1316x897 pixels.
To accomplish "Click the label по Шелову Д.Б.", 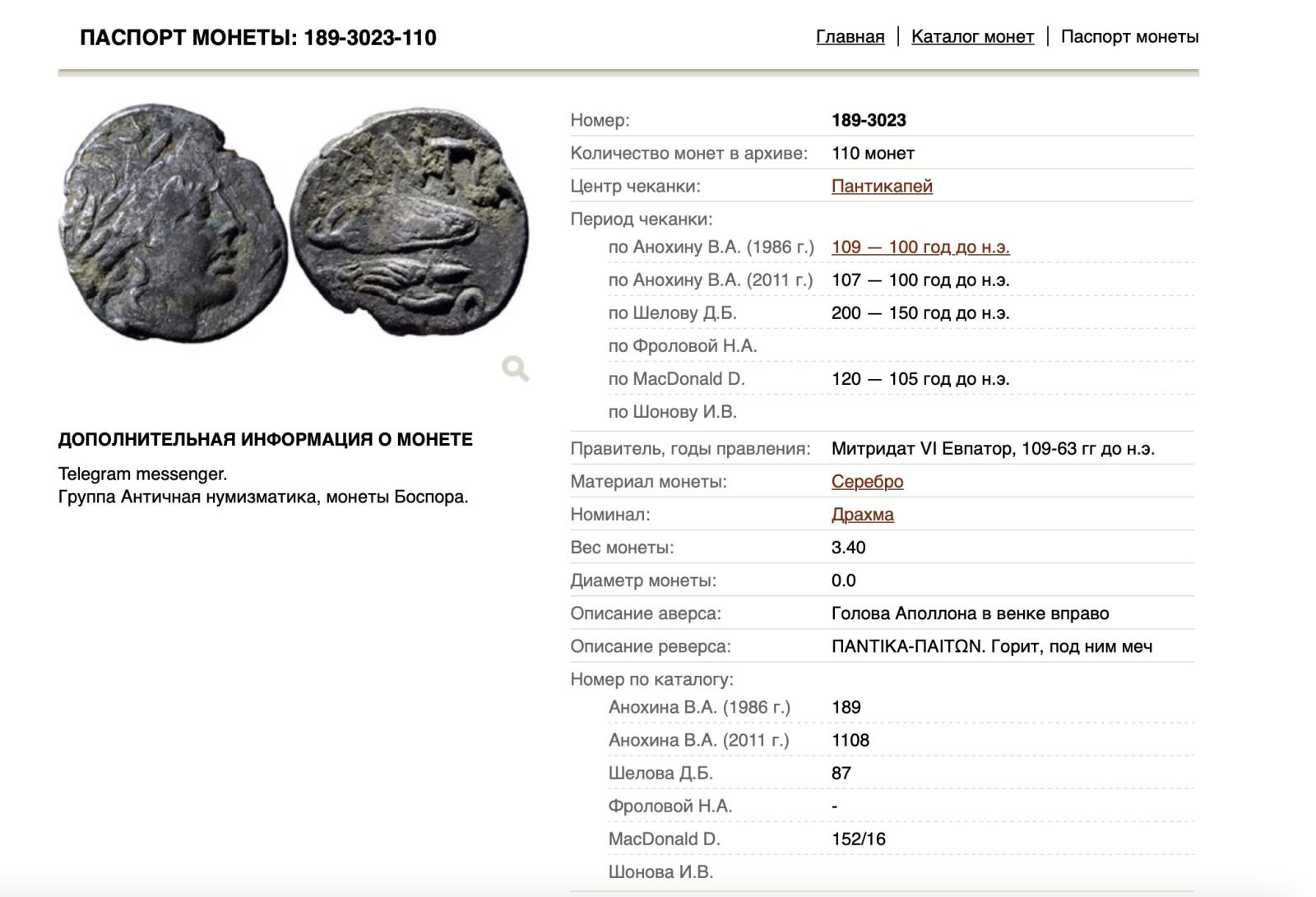I will 673,312.
